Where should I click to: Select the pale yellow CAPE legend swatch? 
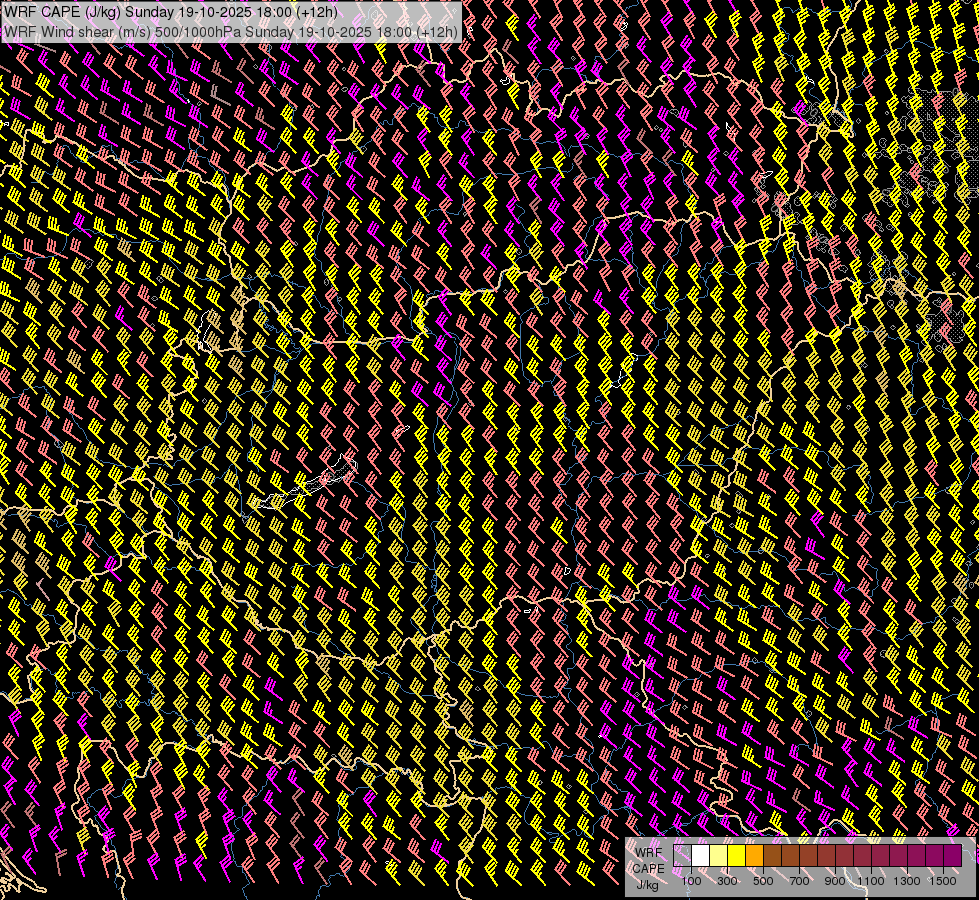pyautogui.click(x=719, y=856)
